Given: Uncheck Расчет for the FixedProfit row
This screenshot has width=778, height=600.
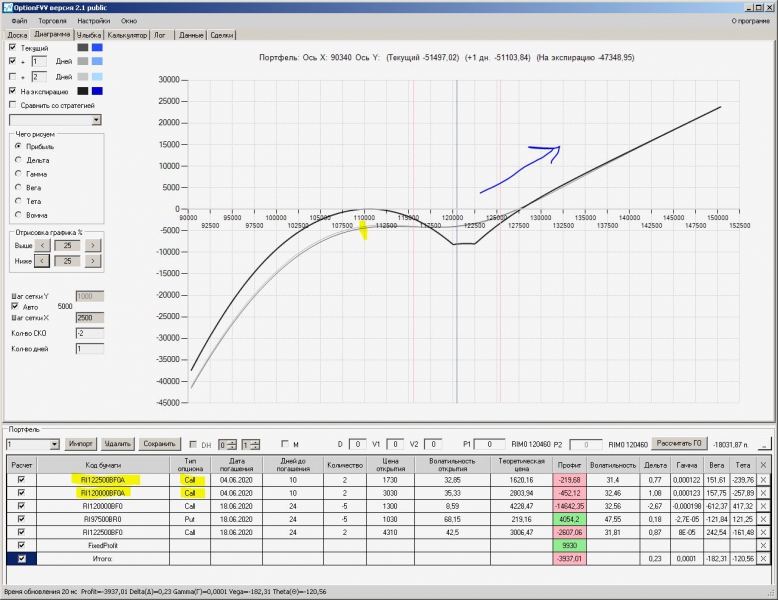Looking at the screenshot, I should pos(21,545).
